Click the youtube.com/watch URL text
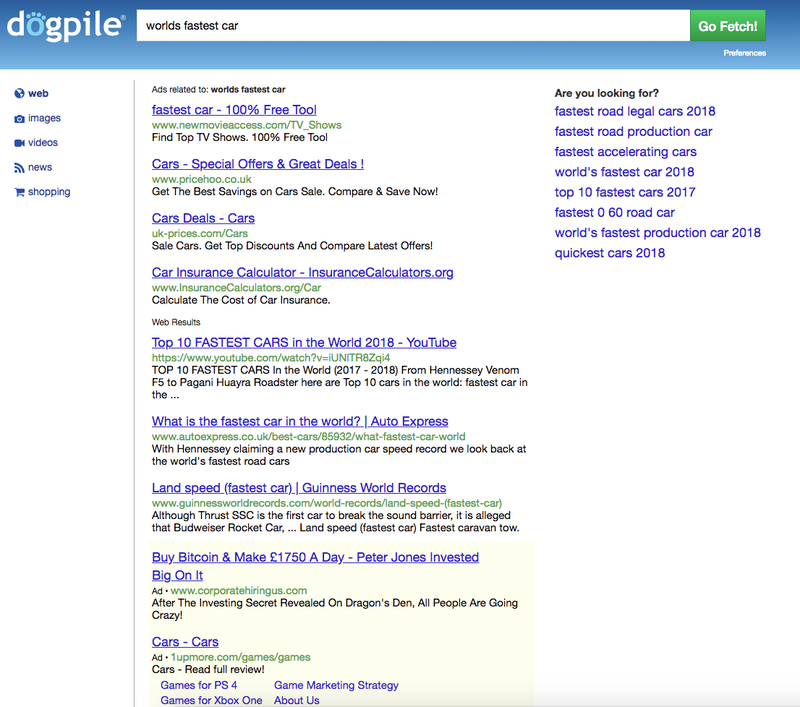This screenshot has width=800, height=707. [x=271, y=358]
